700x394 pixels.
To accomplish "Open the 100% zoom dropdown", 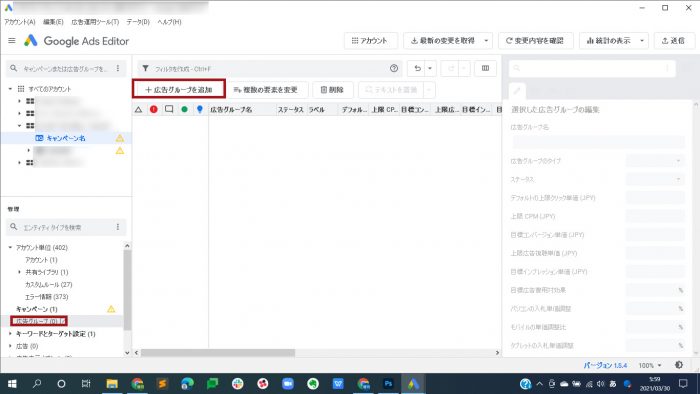I will (x=650, y=365).
